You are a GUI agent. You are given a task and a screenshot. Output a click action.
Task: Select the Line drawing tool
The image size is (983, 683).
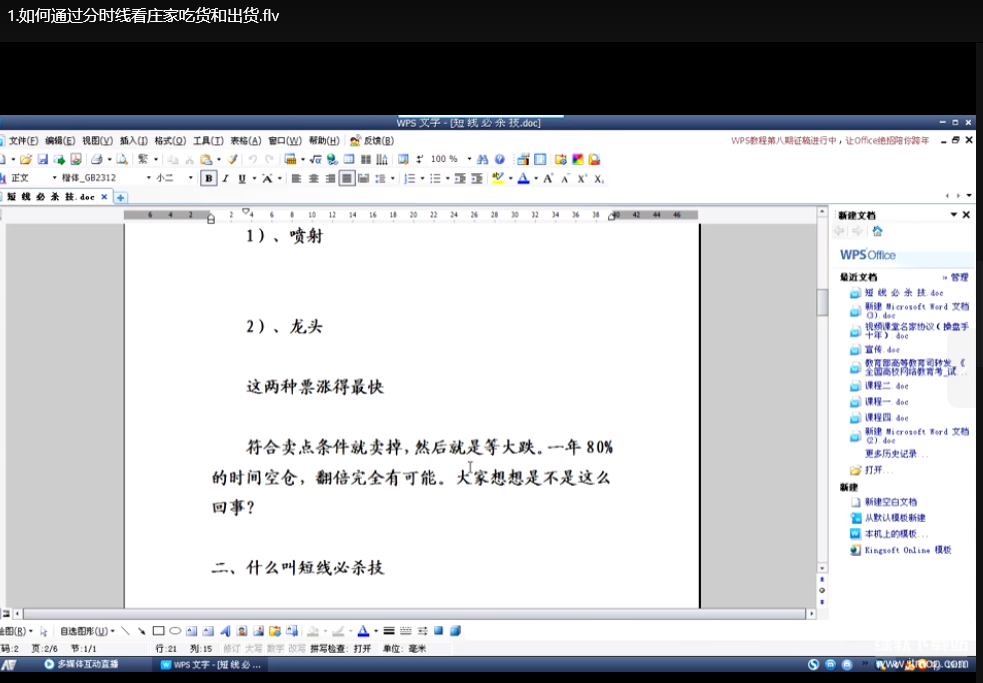(125, 631)
